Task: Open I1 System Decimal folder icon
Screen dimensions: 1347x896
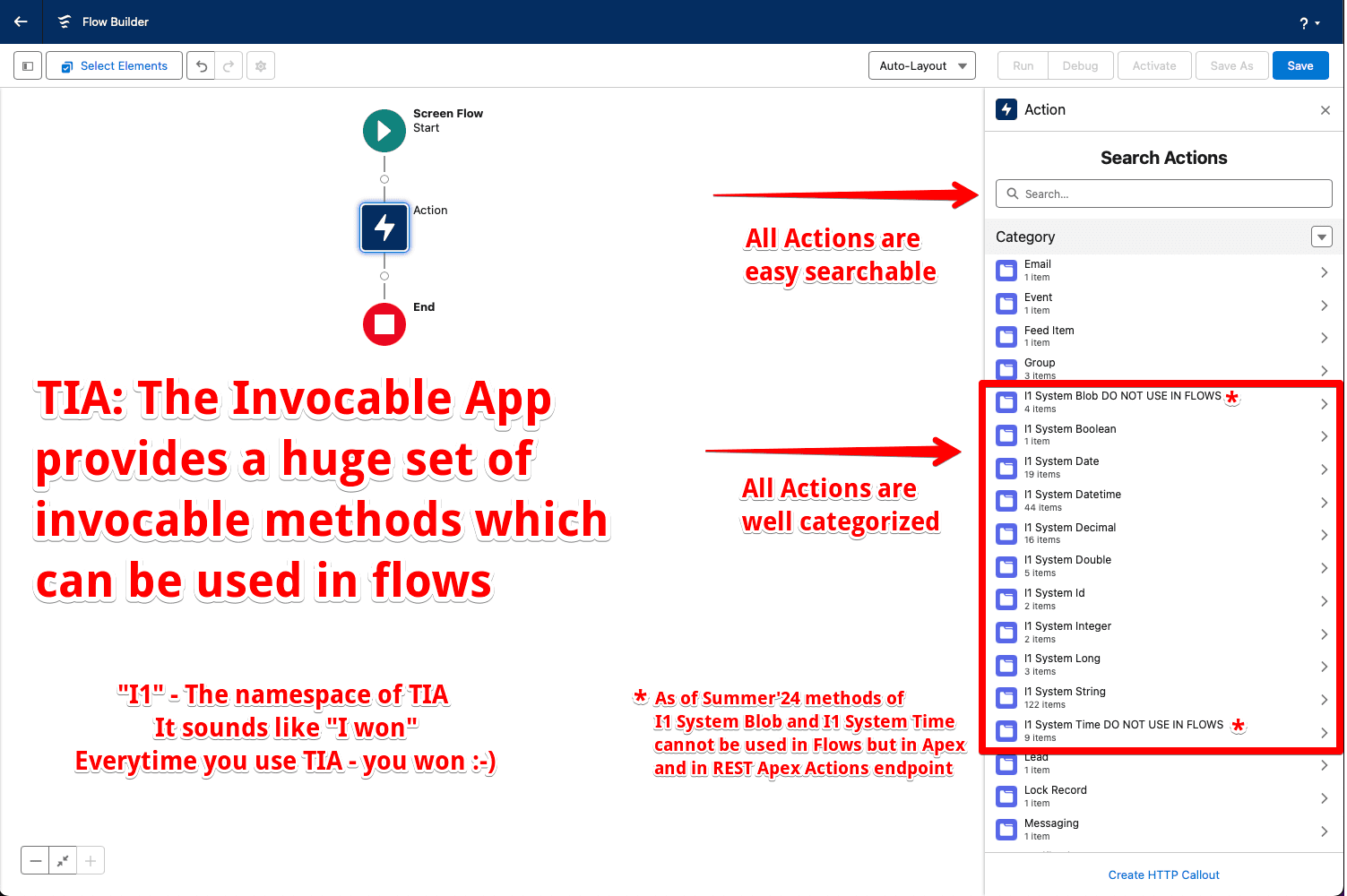Action: tap(1006, 534)
